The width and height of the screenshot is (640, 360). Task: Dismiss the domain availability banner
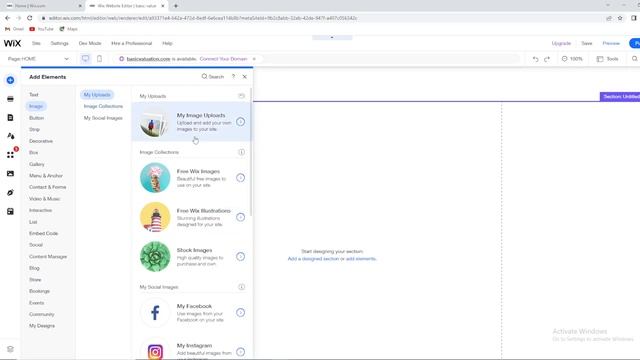(x=254, y=59)
